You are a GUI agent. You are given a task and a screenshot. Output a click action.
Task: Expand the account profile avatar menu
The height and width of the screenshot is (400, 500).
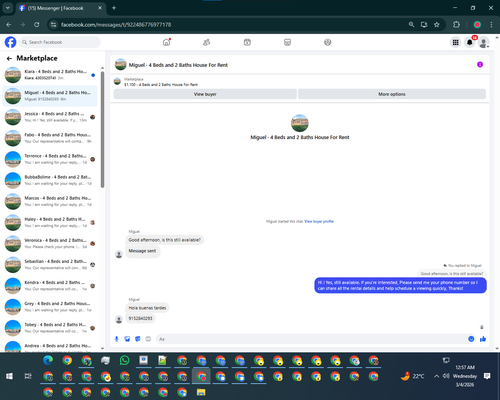[x=484, y=42]
